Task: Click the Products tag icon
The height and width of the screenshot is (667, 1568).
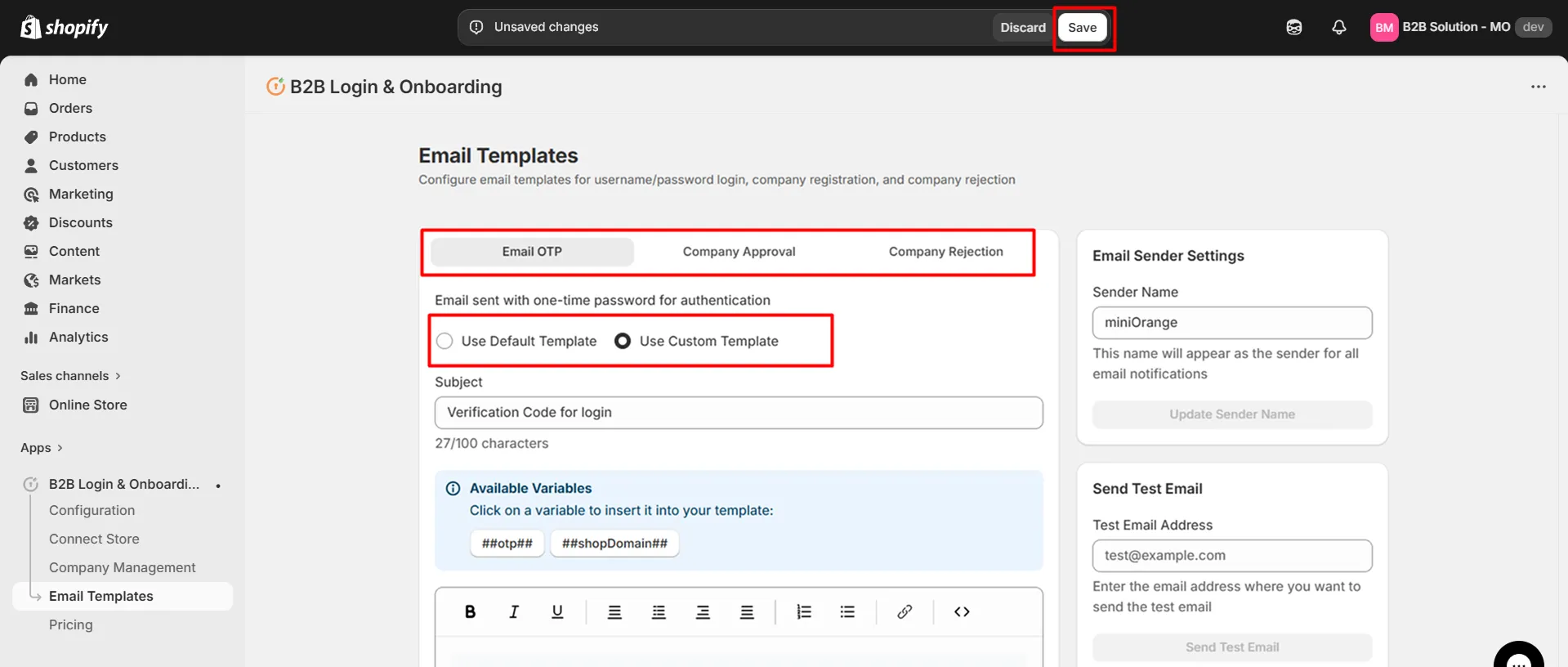Action: [31, 137]
